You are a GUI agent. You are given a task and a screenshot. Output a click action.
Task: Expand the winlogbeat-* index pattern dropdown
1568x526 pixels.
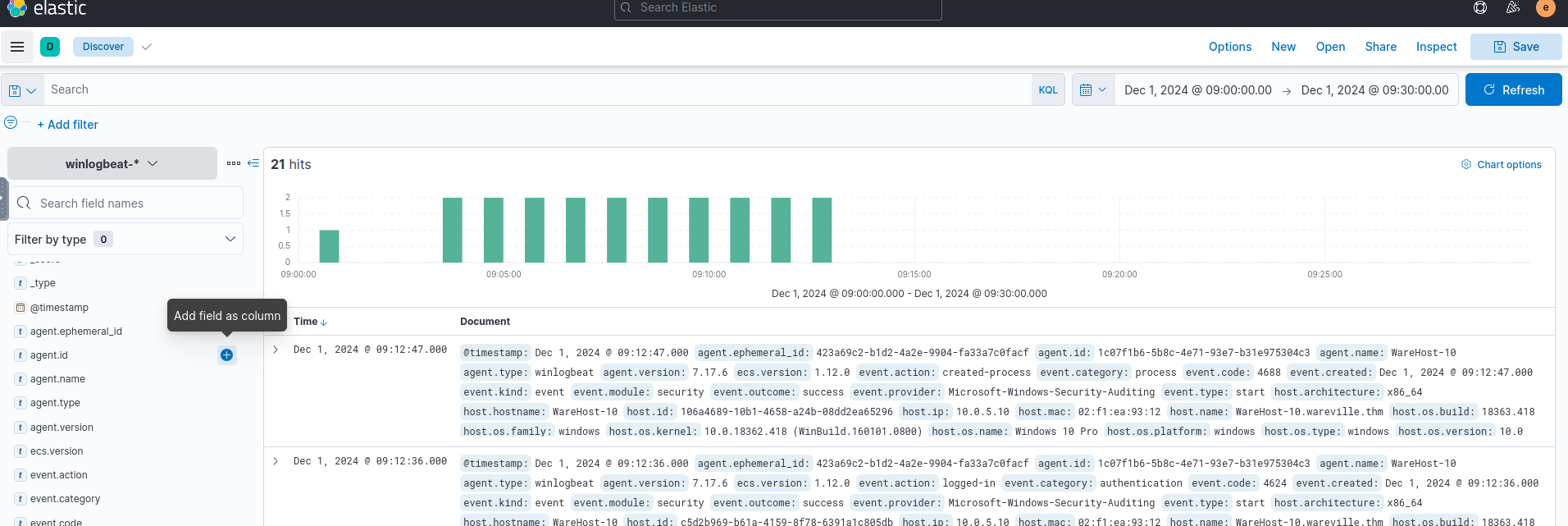pos(112,164)
